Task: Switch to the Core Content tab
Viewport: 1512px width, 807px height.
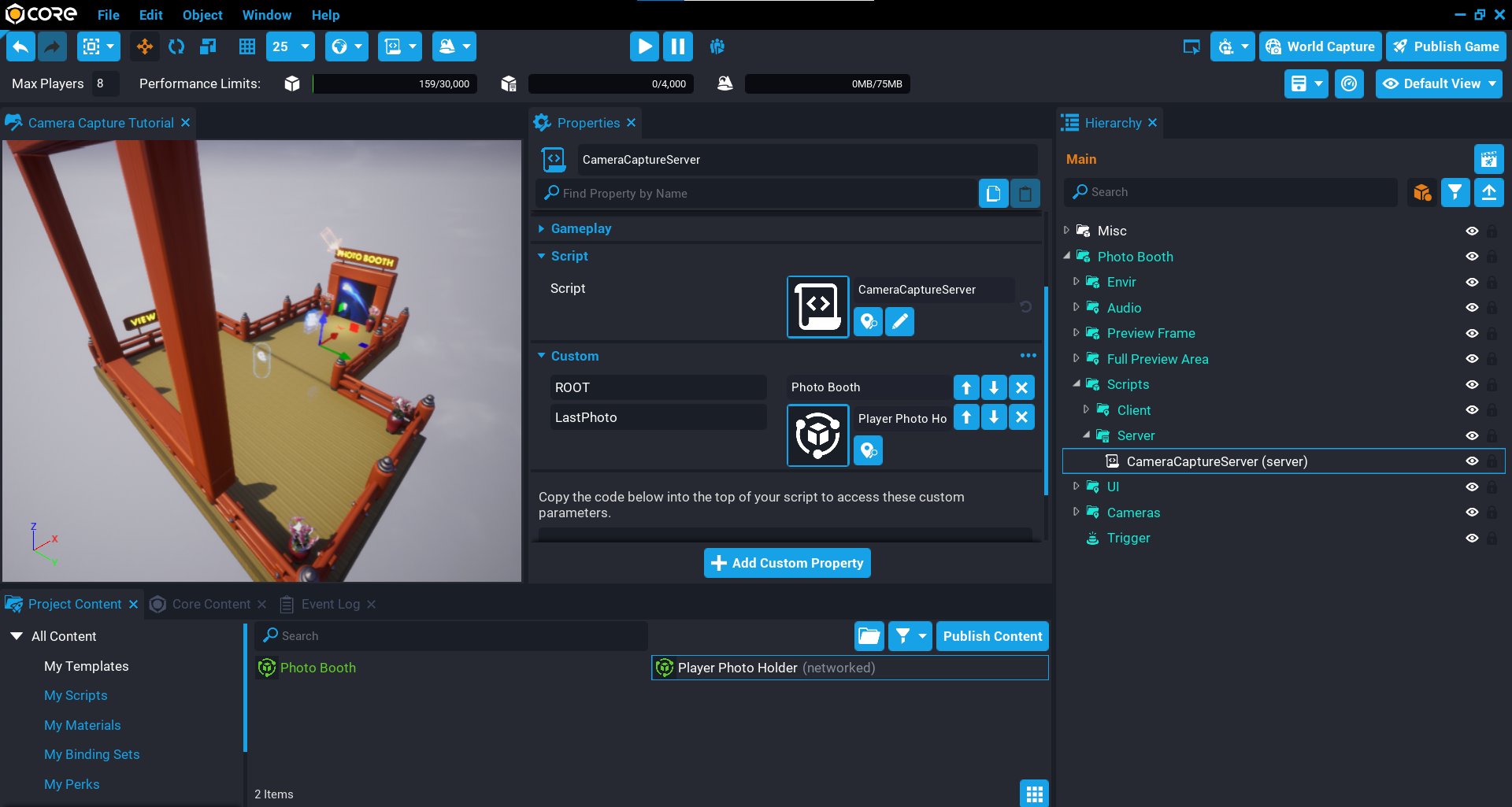Action: tap(210, 604)
